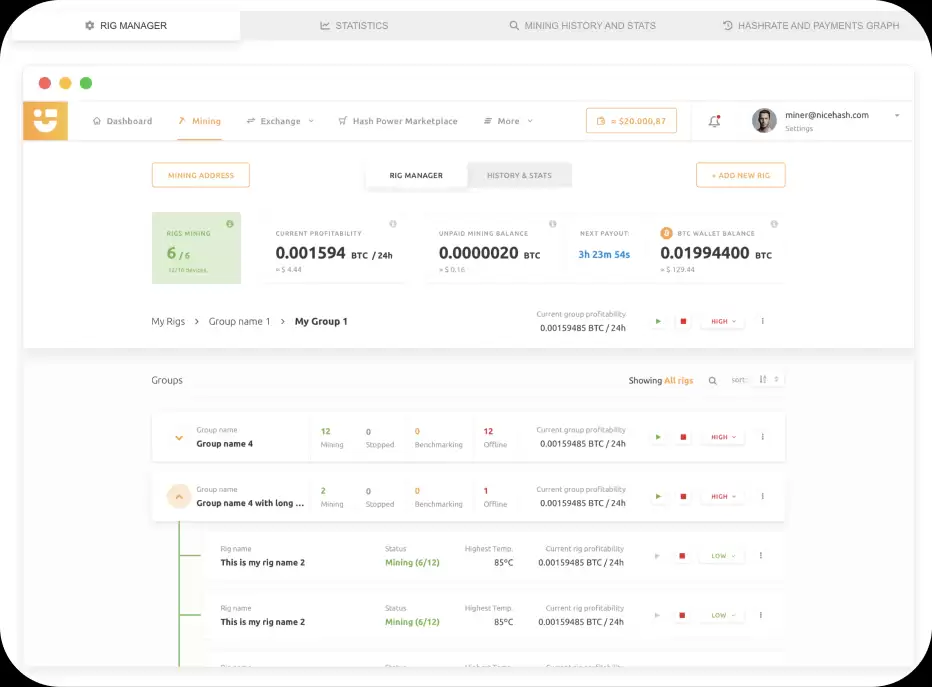Viewport: 932px width, 687px height.
Task: Stop the first rig named my rig name 2
Action: click(x=683, y=556)
